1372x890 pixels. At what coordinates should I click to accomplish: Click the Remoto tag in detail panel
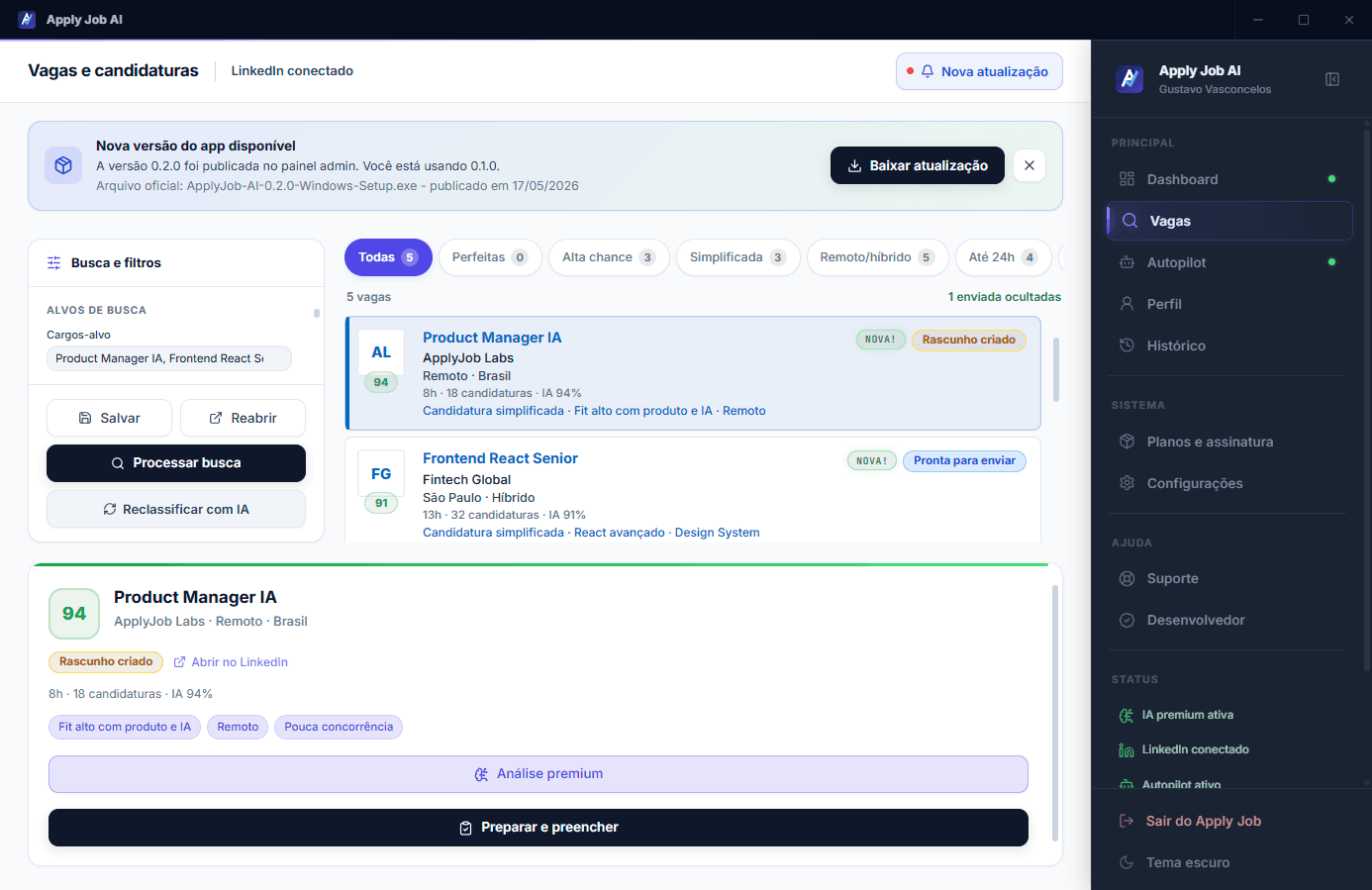tap(238, 727)
